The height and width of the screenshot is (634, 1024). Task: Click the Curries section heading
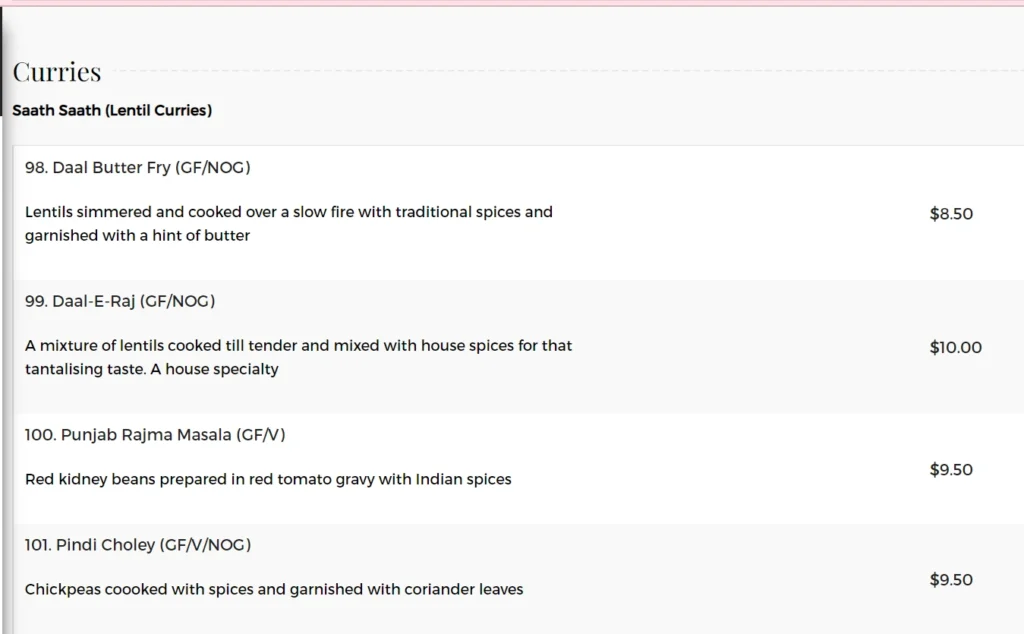coord(57,72)
